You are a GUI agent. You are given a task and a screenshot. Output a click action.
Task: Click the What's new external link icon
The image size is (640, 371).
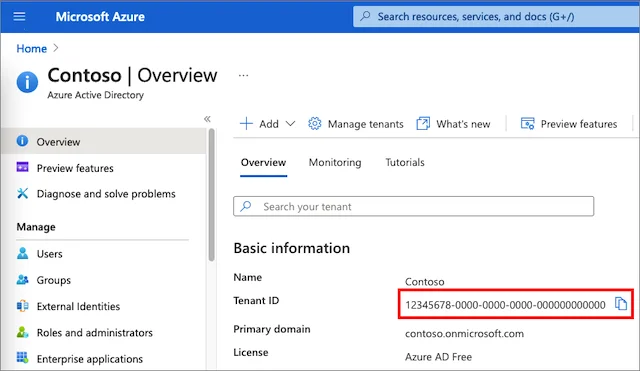423,123
